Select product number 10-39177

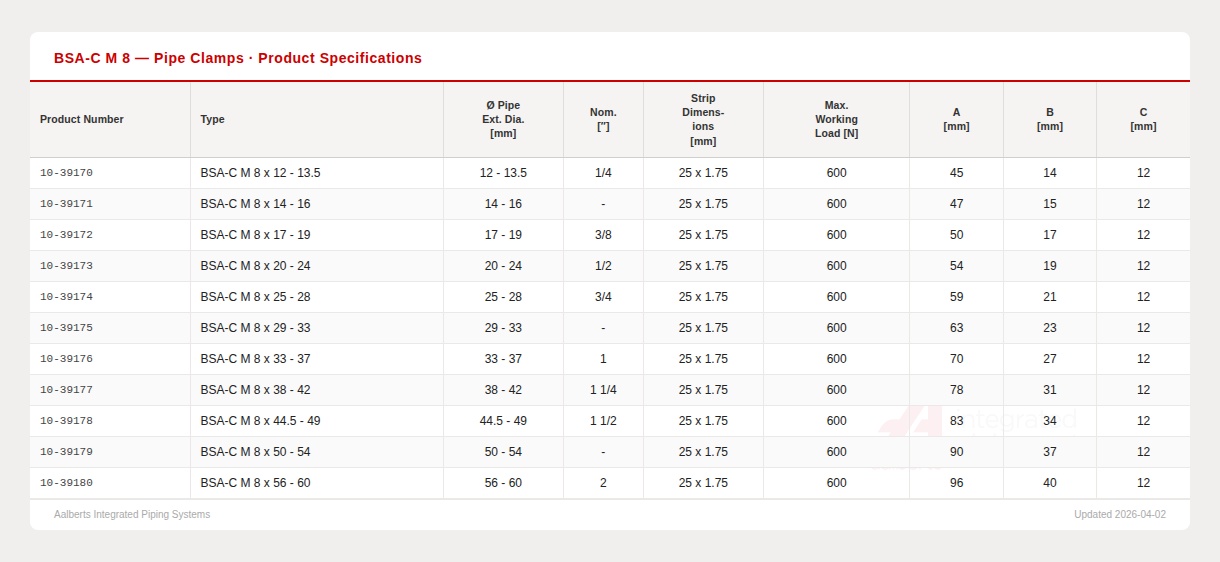66,390
